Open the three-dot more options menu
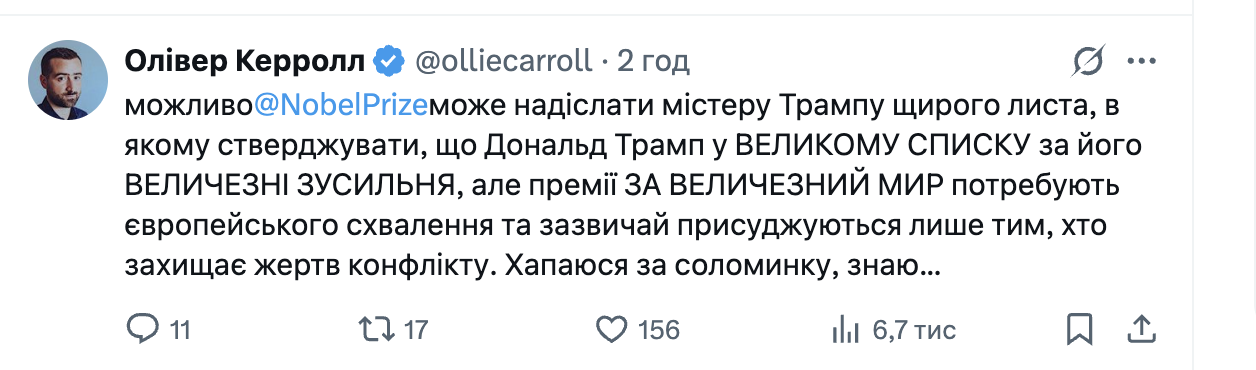 pyautogui.click(x=1141, y=62)
